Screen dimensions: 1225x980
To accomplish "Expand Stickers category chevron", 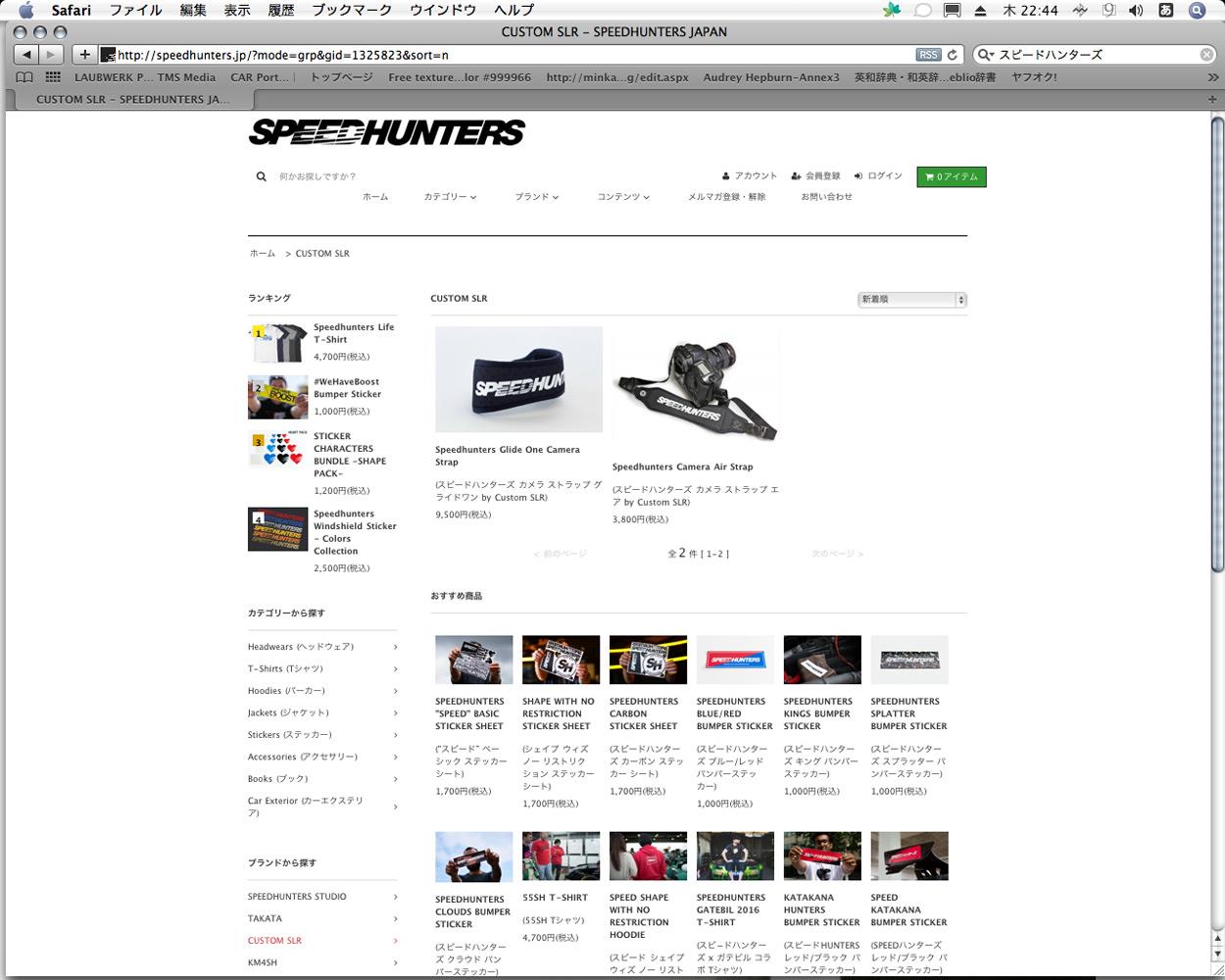I will pos(395,735).
